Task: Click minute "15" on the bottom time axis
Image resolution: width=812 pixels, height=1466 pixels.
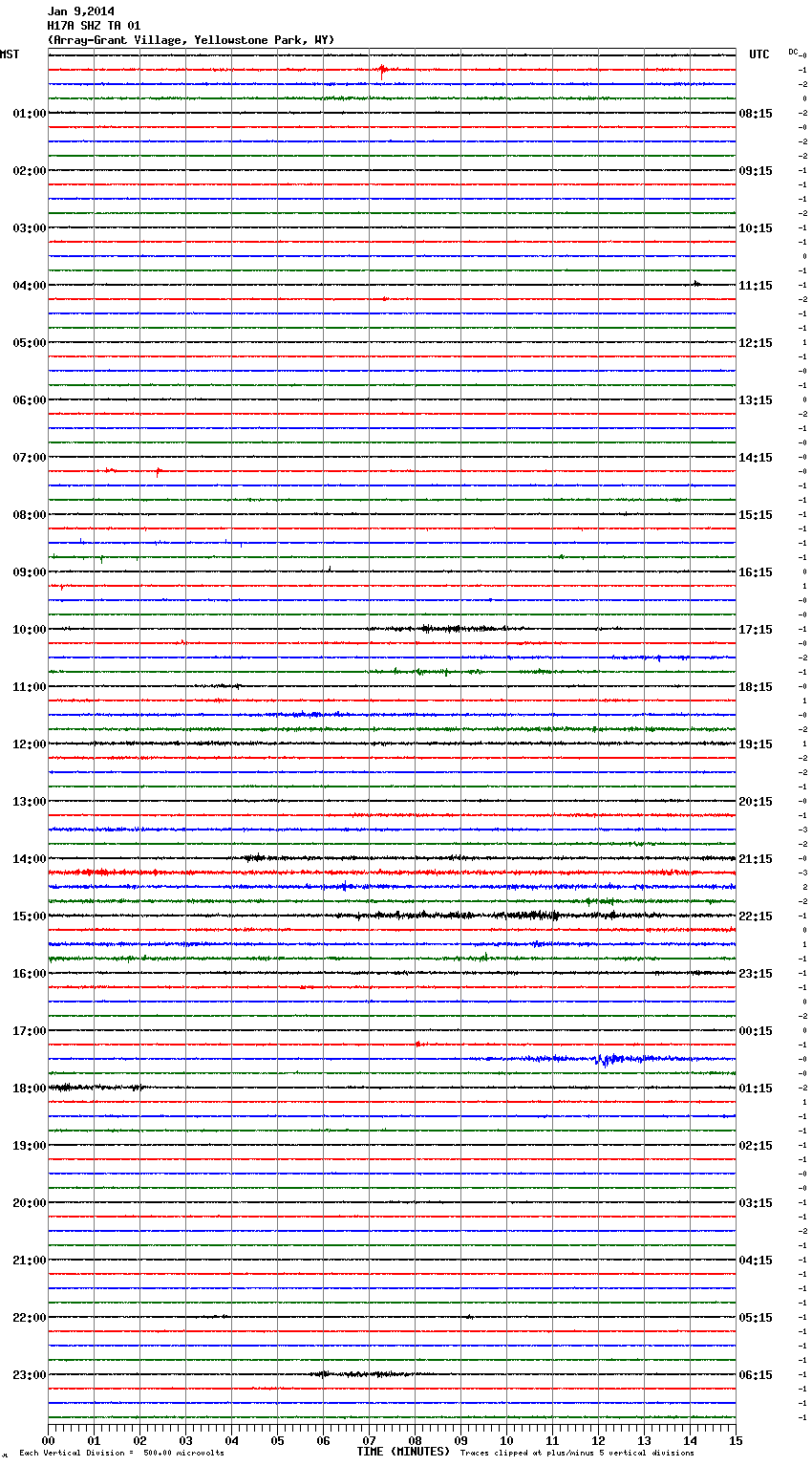Action: pos(736,1440)
